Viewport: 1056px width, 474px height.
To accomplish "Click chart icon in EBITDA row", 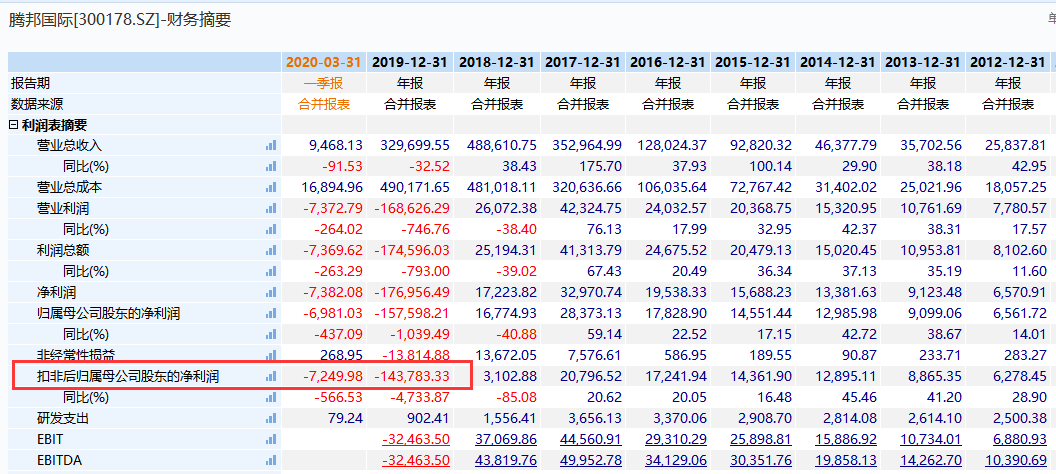I will click(x=270, y=460).
